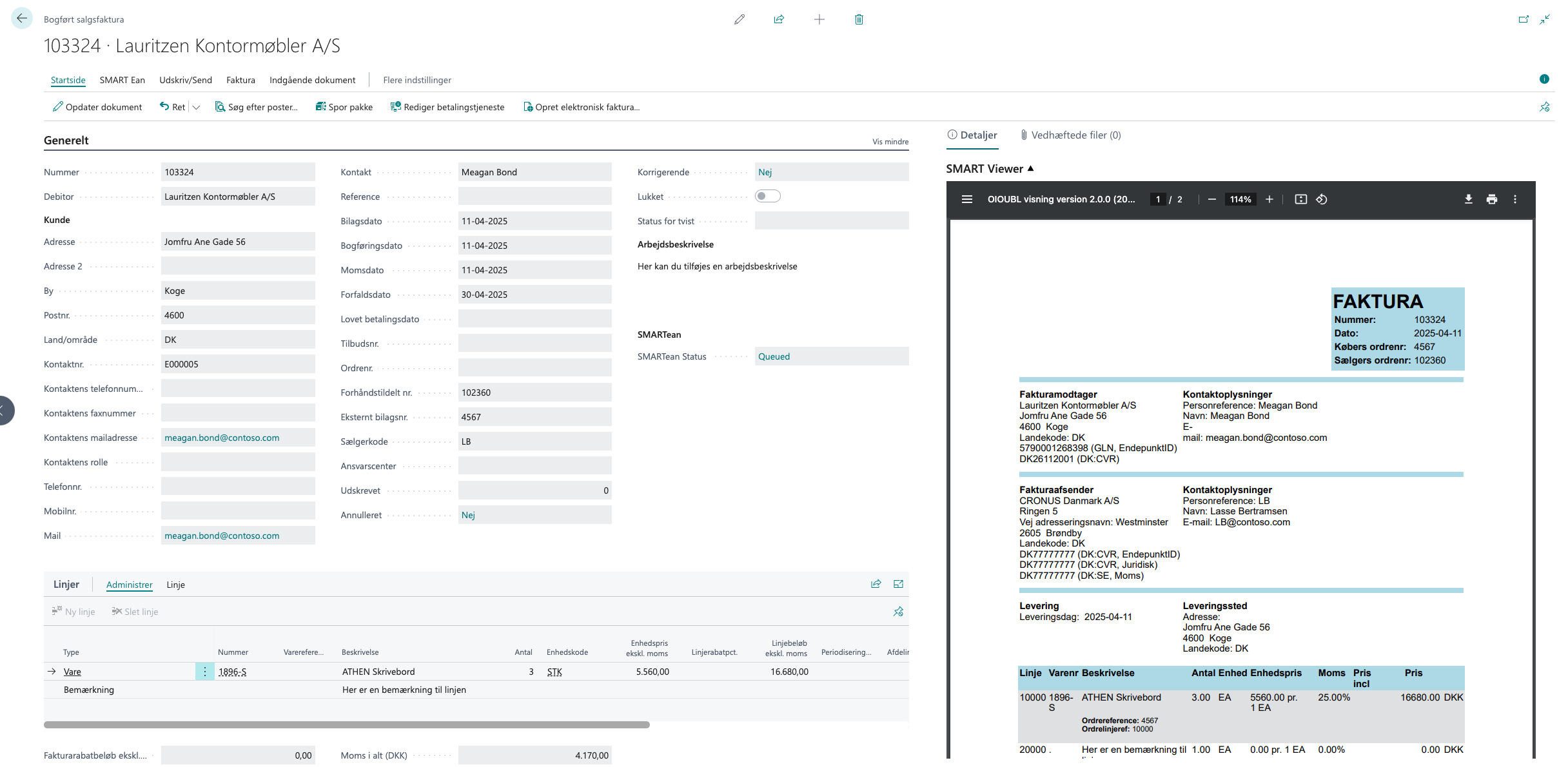
Task: Click Vis mindre link
Action: [x=890, y=142]
